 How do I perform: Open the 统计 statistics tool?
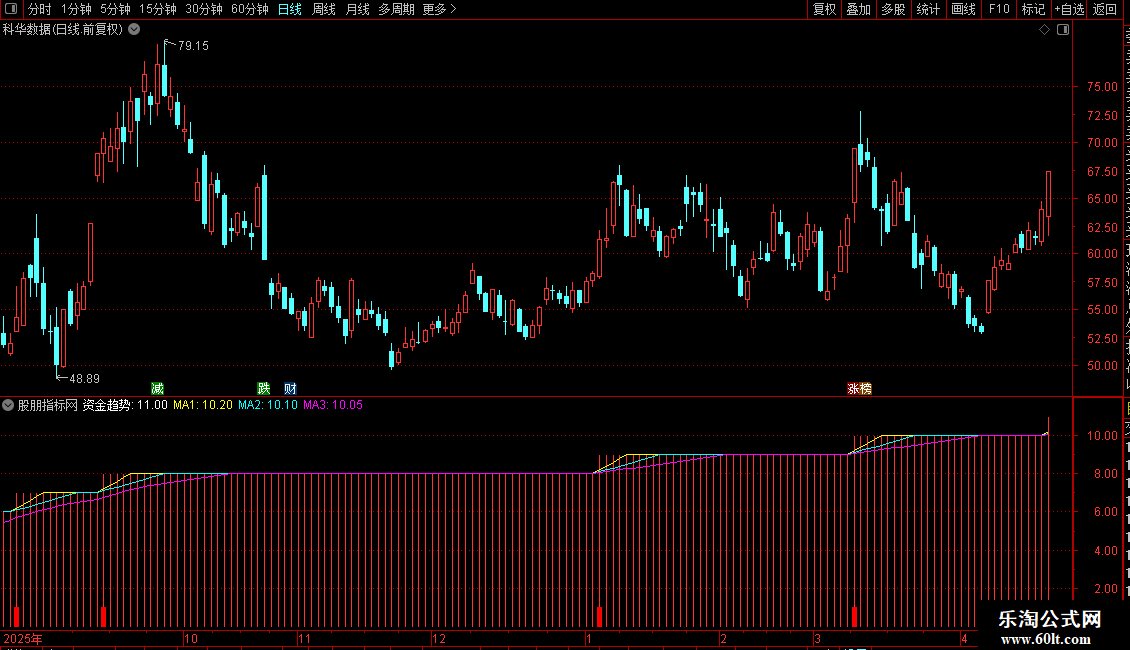[928, 9]
